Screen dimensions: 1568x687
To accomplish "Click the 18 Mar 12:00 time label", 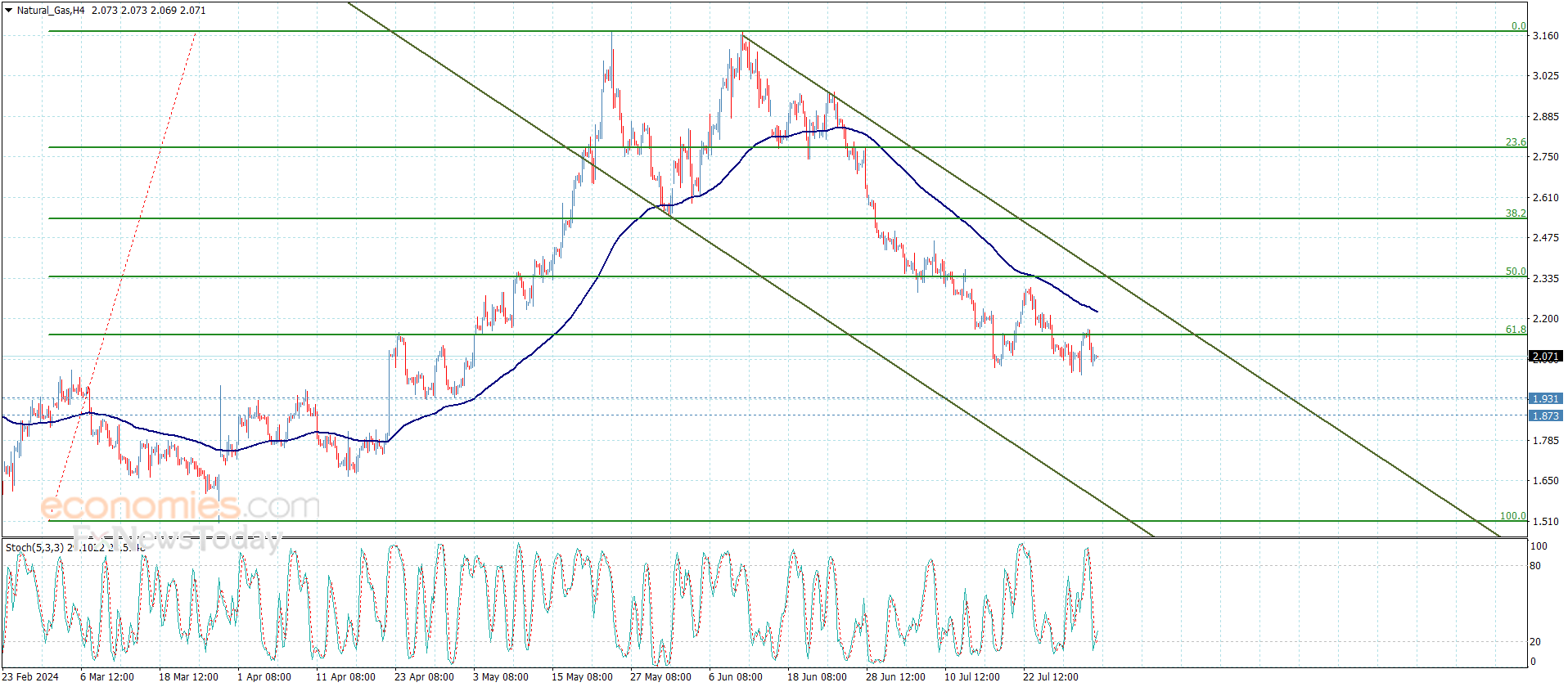I will (x=188, y=676).
